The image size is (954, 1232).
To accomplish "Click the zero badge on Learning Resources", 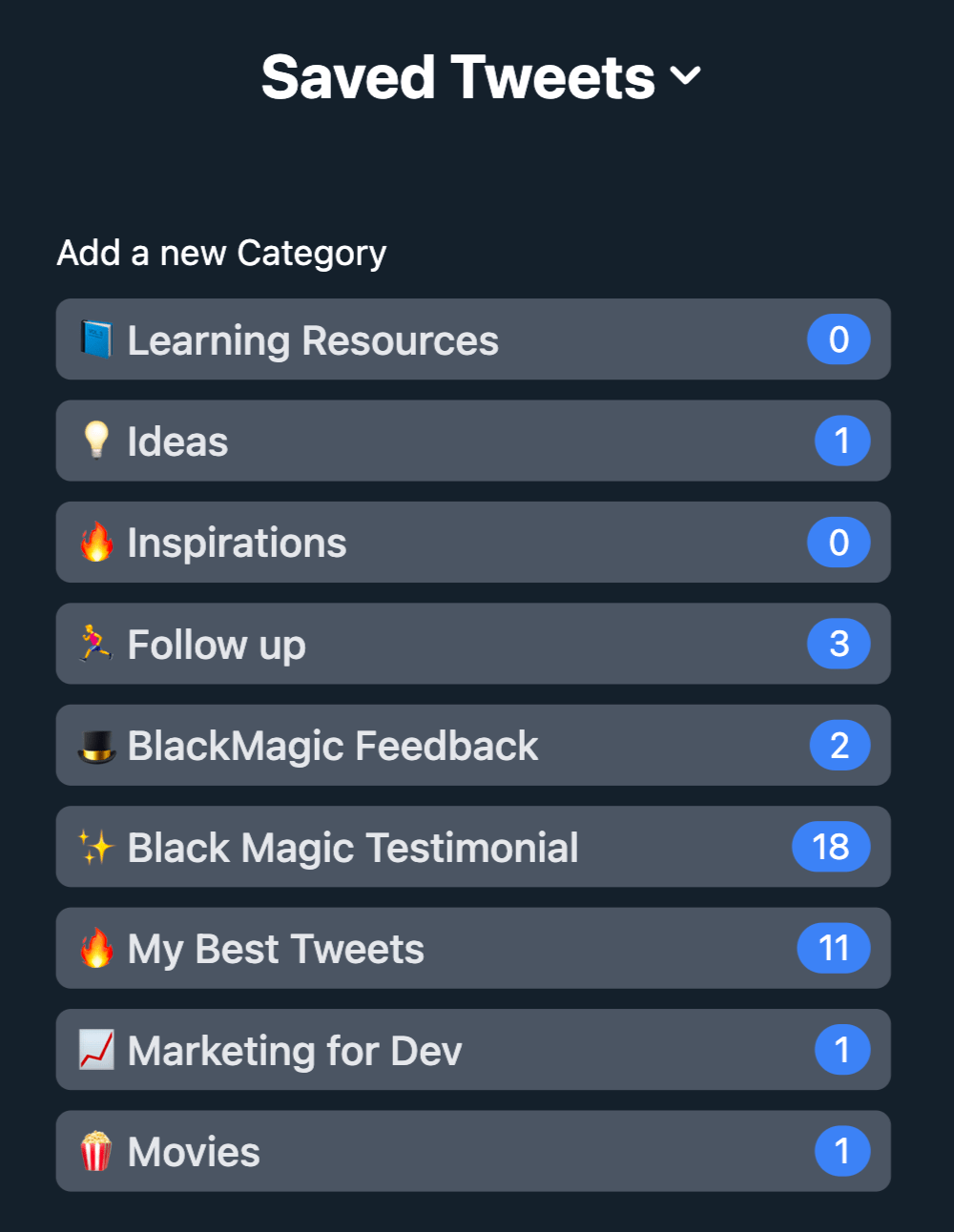I will point(840,339).
